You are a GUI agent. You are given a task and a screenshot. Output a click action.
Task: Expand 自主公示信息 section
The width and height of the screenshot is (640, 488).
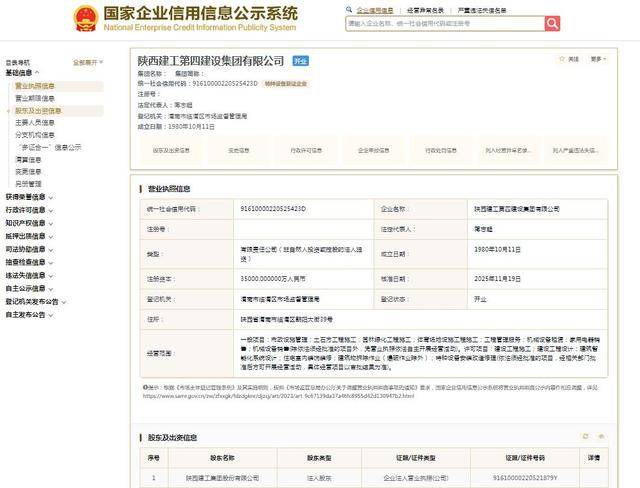29,288
